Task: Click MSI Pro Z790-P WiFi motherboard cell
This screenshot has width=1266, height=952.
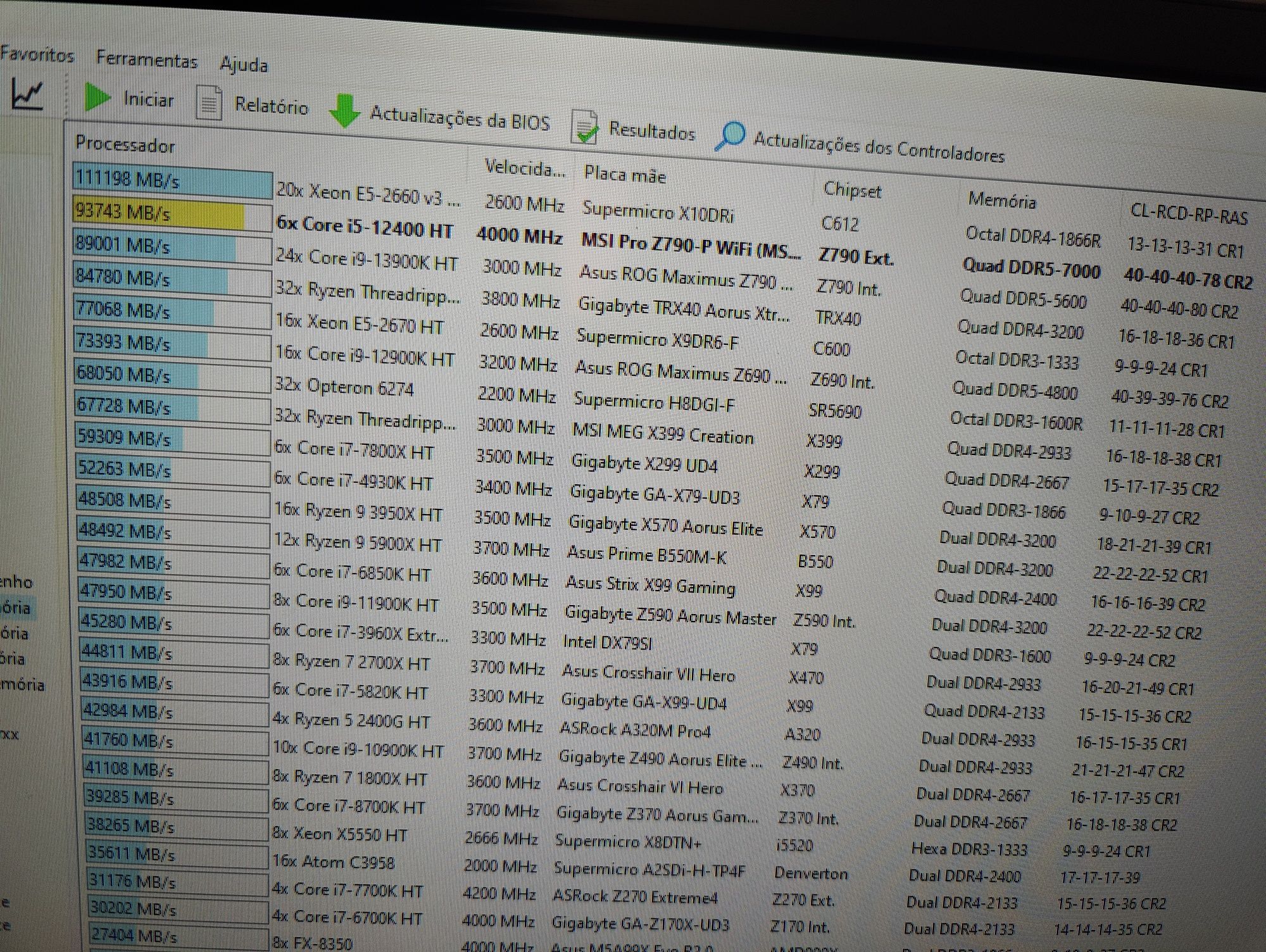Action: [x=691, y=246]
